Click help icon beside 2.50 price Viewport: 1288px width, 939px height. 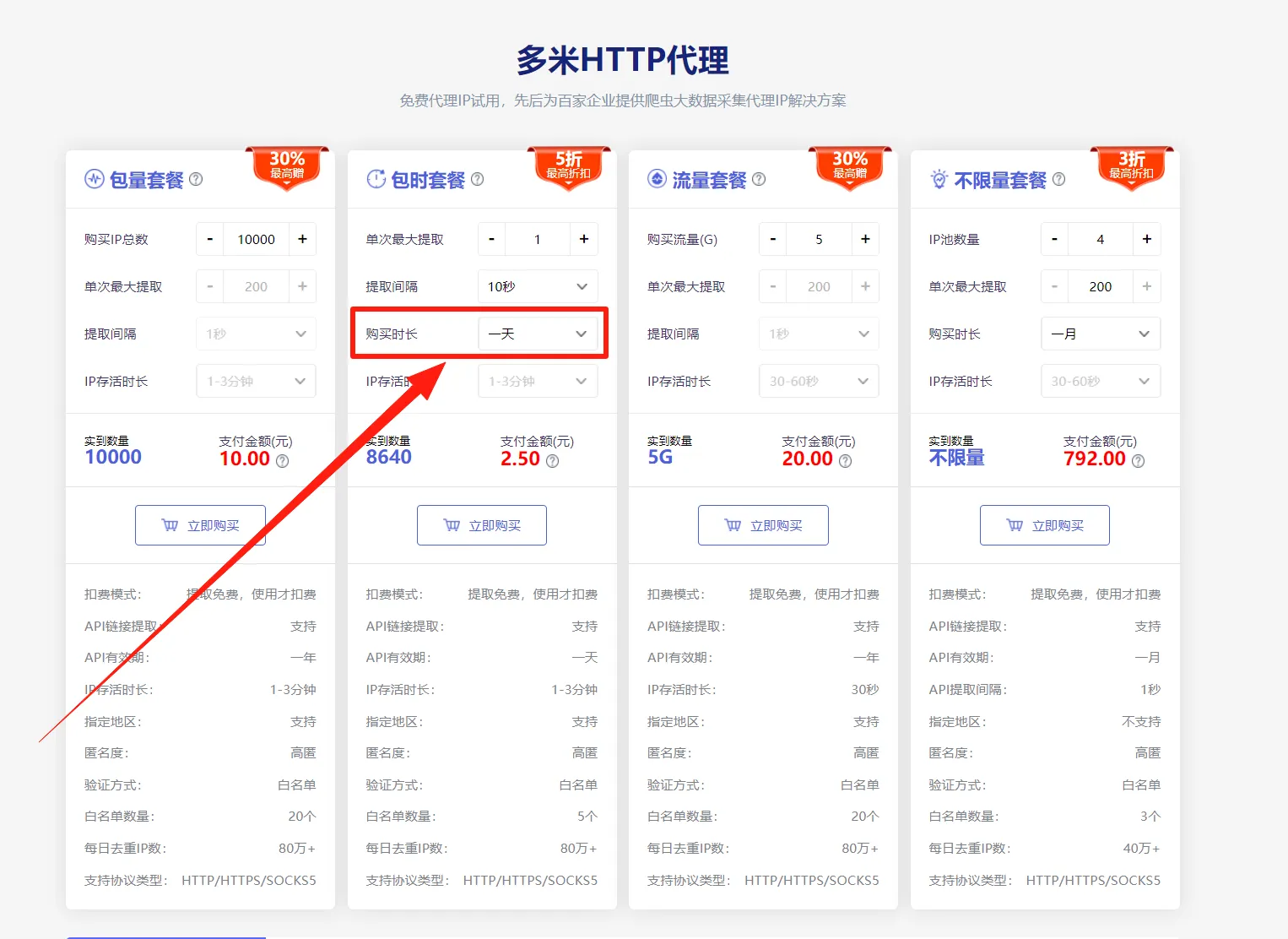(553, 461)
